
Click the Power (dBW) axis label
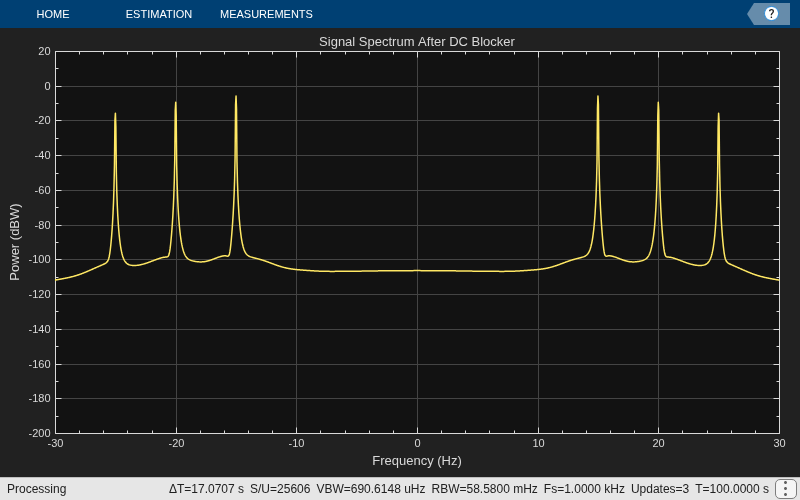pyautogui.click(x=15, y=242)
